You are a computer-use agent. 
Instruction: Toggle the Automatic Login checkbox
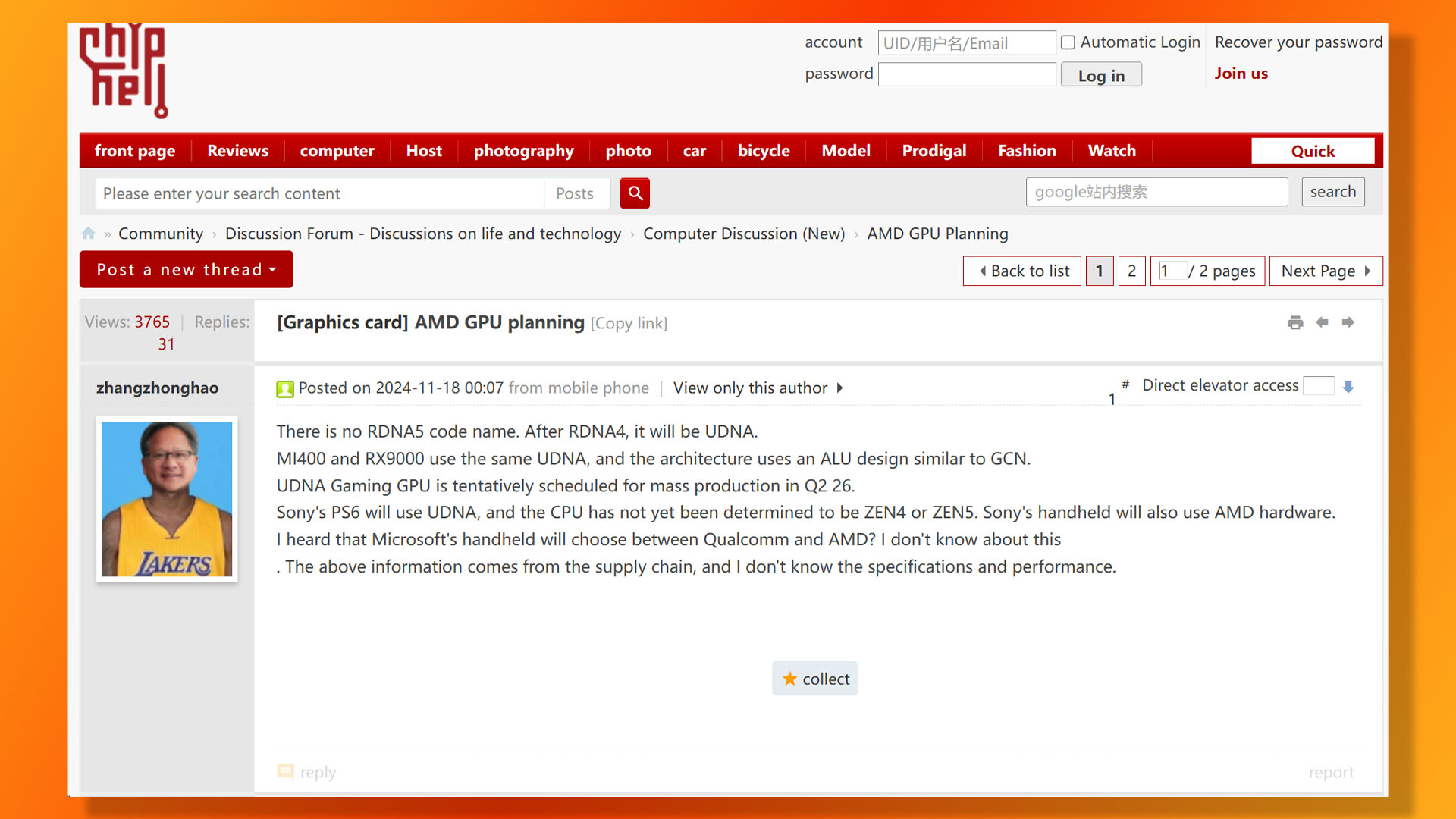[1068, 43]
